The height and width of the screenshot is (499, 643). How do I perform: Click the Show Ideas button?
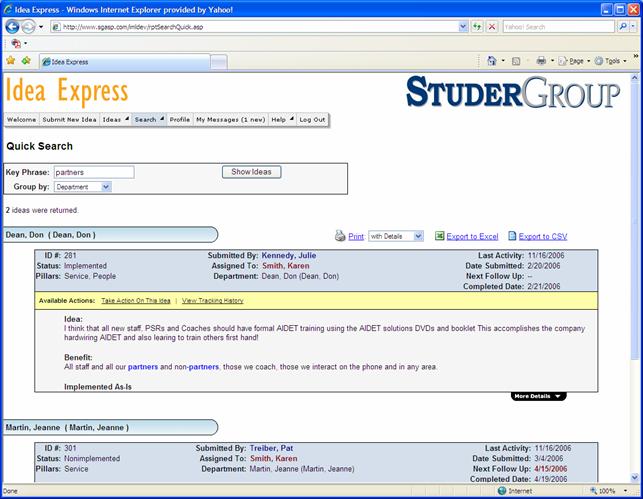tap(251, 172)
